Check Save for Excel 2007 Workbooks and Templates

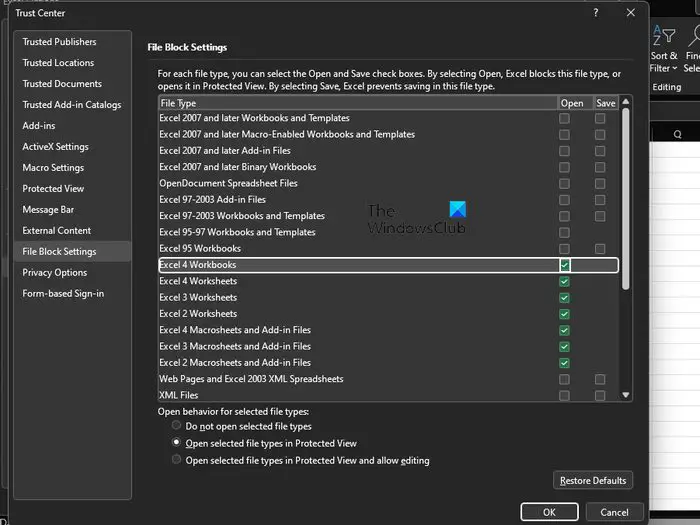pyautogui.click(x=600, y=118)
